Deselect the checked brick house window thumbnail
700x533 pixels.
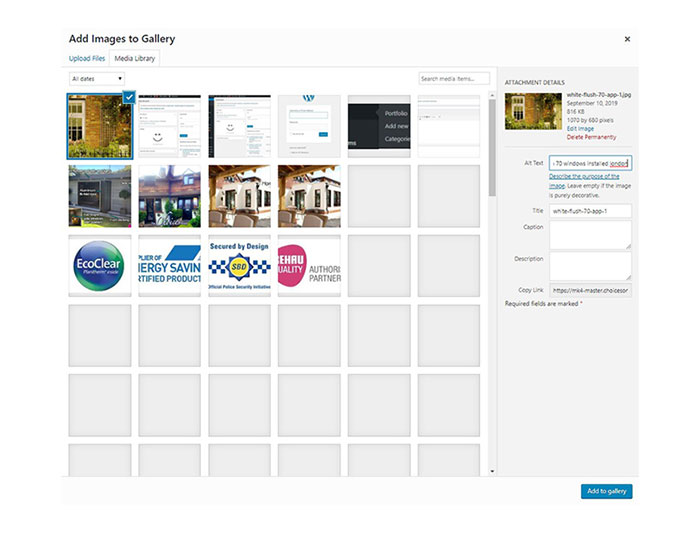(100, 126)
